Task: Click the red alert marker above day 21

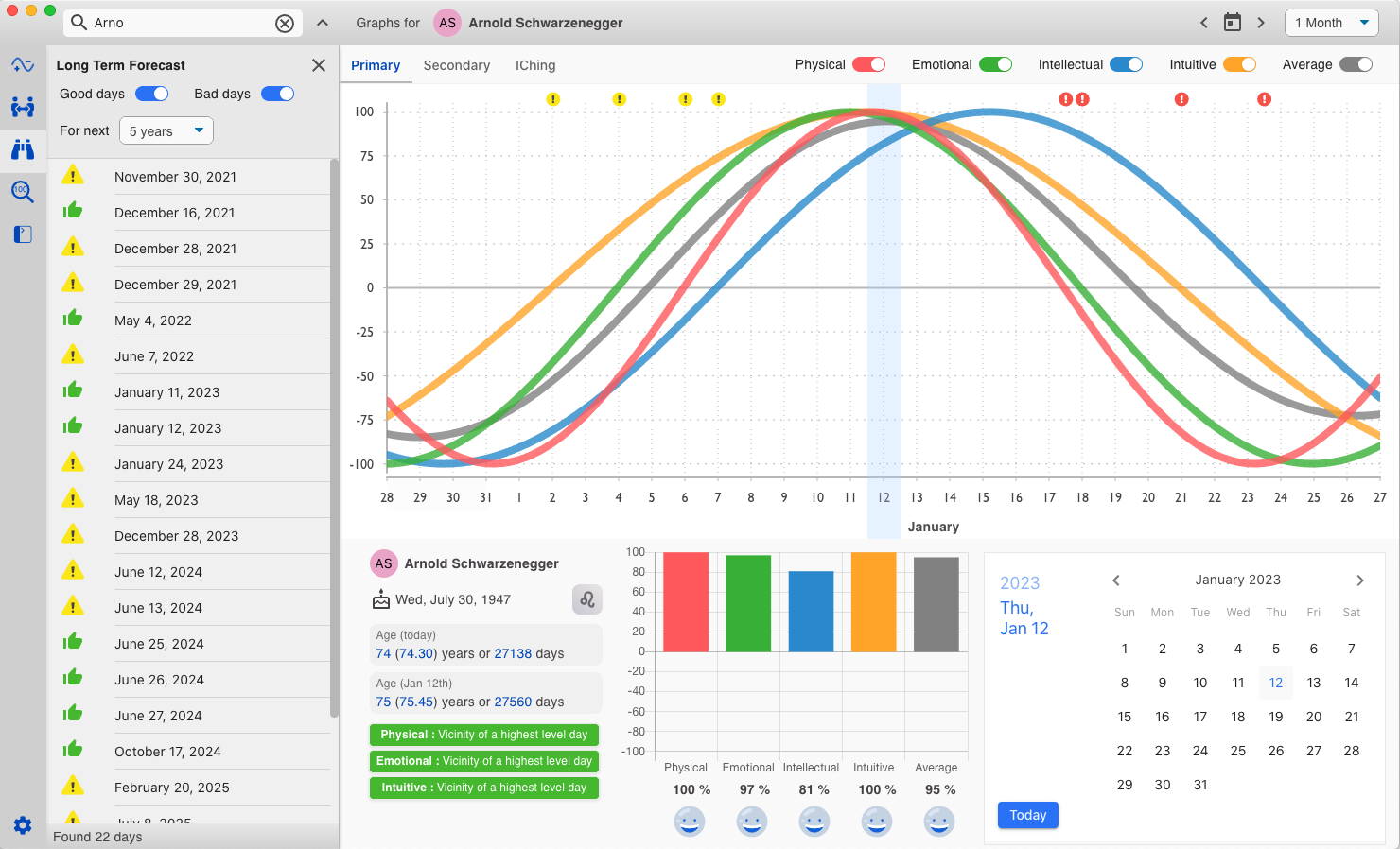Action: click(x=1181, y=99)
